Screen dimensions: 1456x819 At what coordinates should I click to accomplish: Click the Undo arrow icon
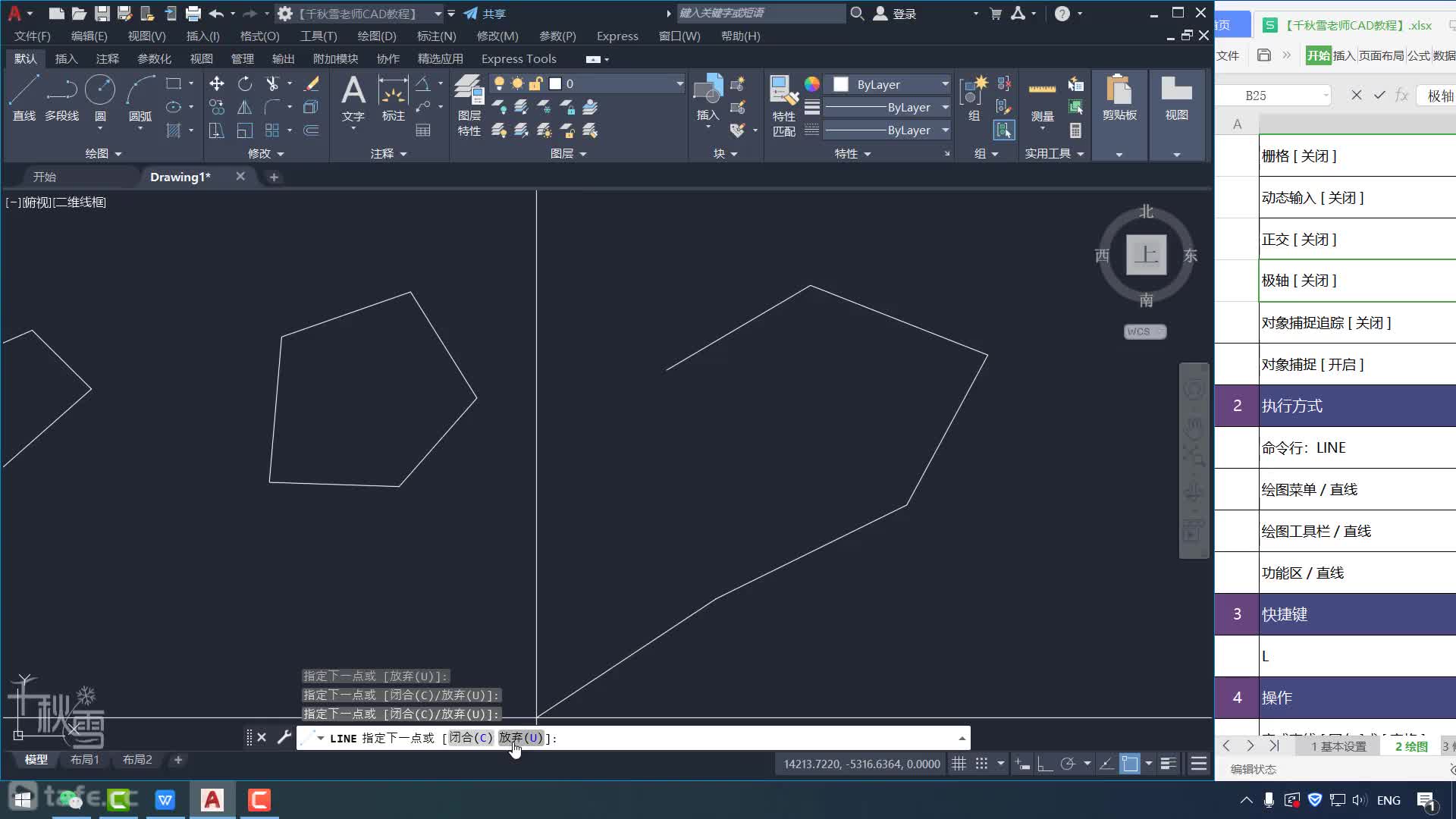(x=216, y=14)
